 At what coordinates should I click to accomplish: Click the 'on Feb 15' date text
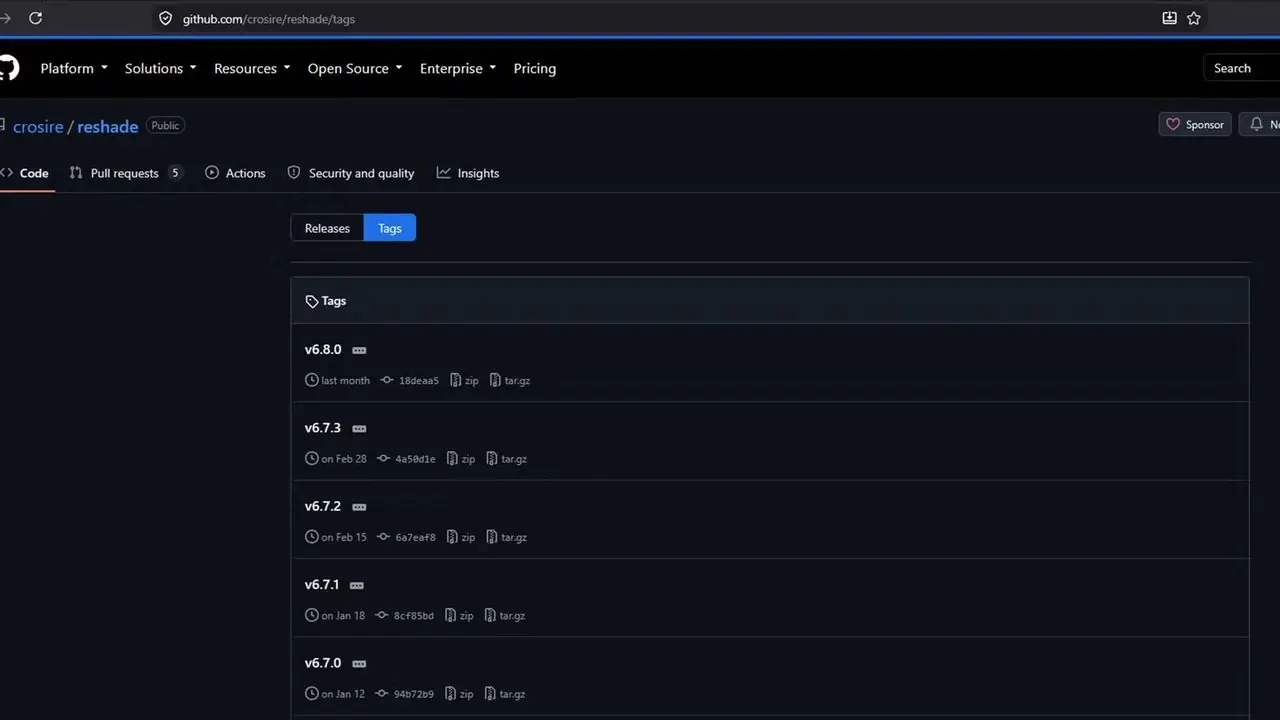(x=344, y=537)
